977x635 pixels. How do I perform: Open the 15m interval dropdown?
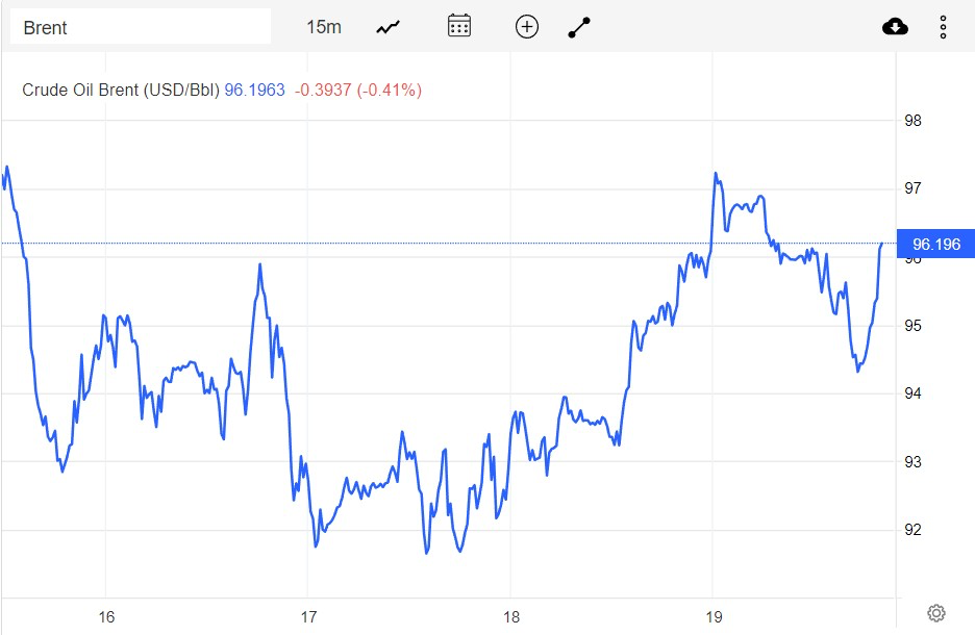[323, 27]
